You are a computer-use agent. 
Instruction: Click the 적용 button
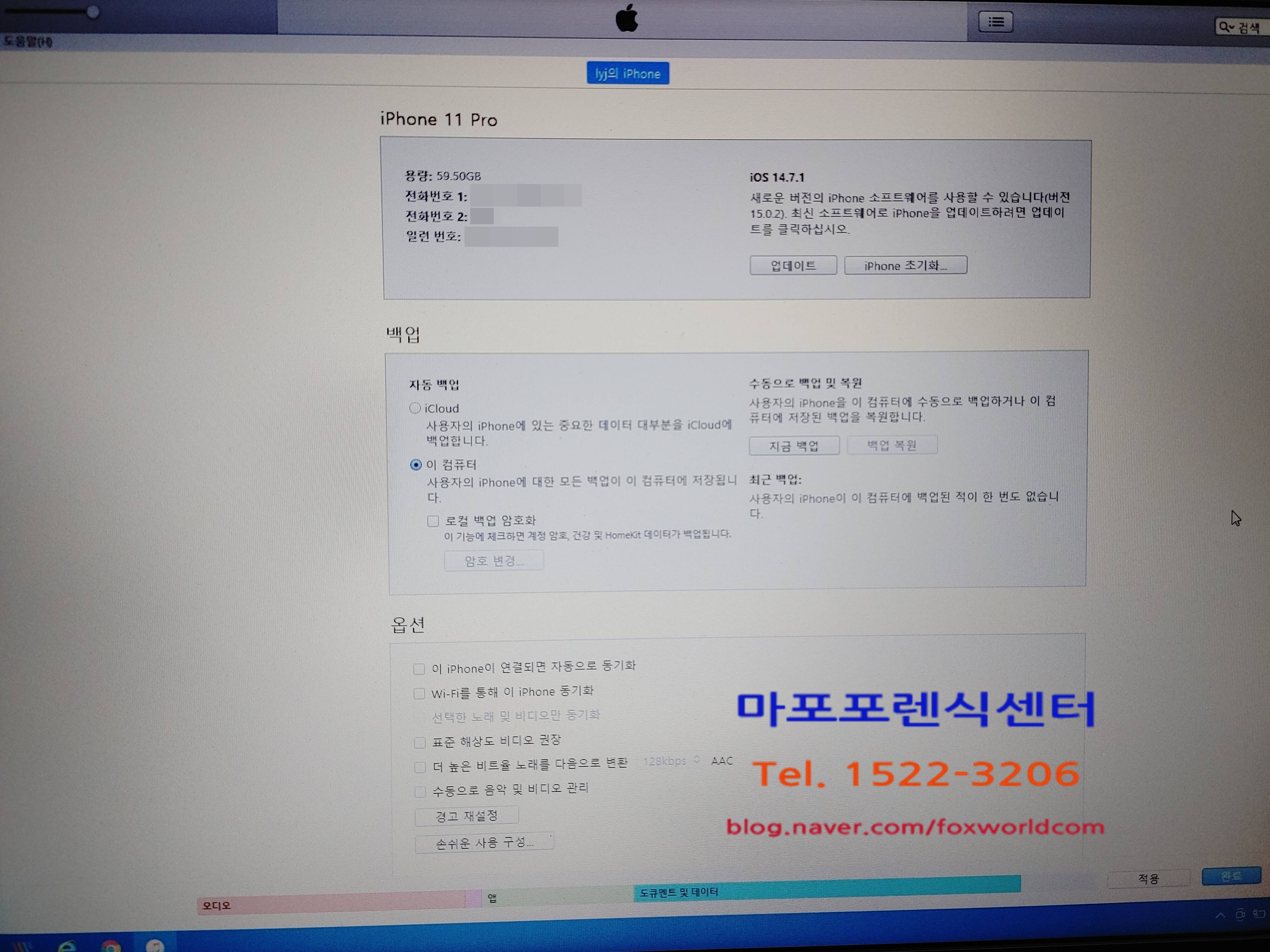pos(1148,879)
